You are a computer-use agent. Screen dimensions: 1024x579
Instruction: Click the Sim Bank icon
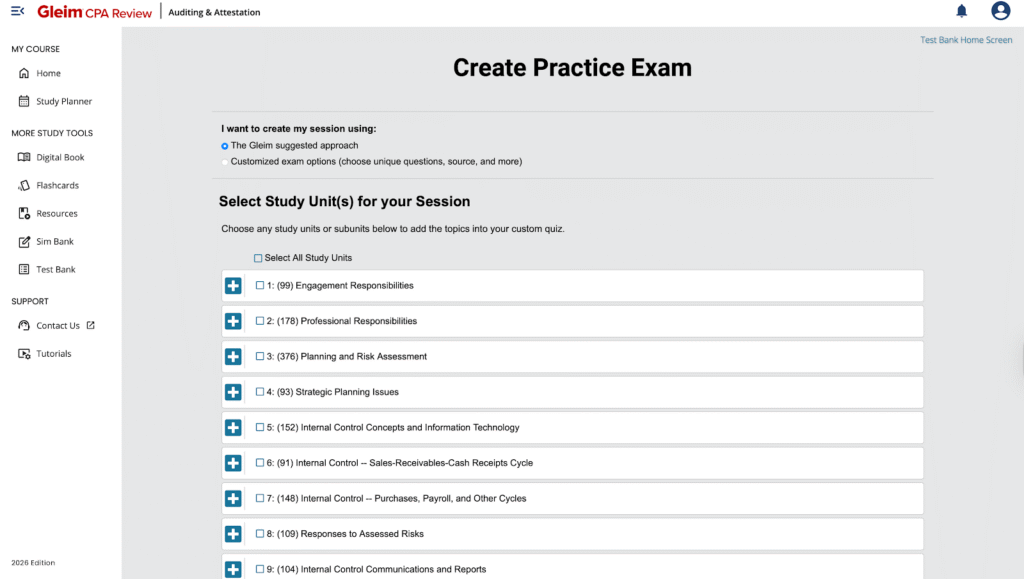tap(24, 241)
